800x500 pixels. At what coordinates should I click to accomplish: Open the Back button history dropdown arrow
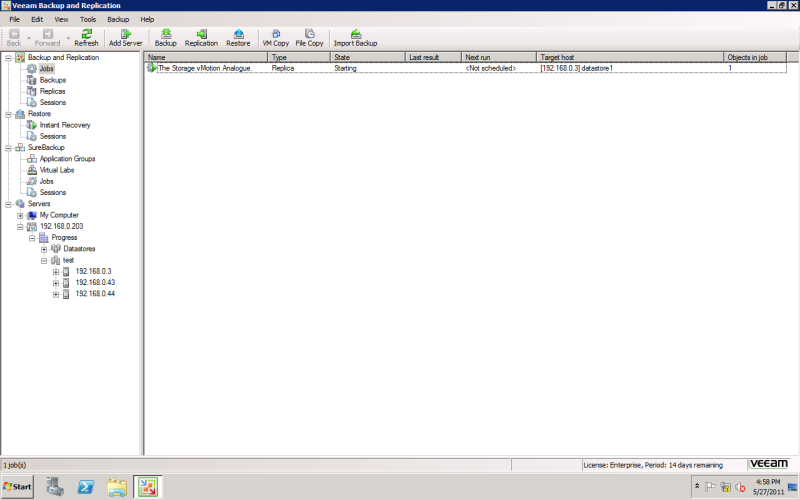click(29, 38)
